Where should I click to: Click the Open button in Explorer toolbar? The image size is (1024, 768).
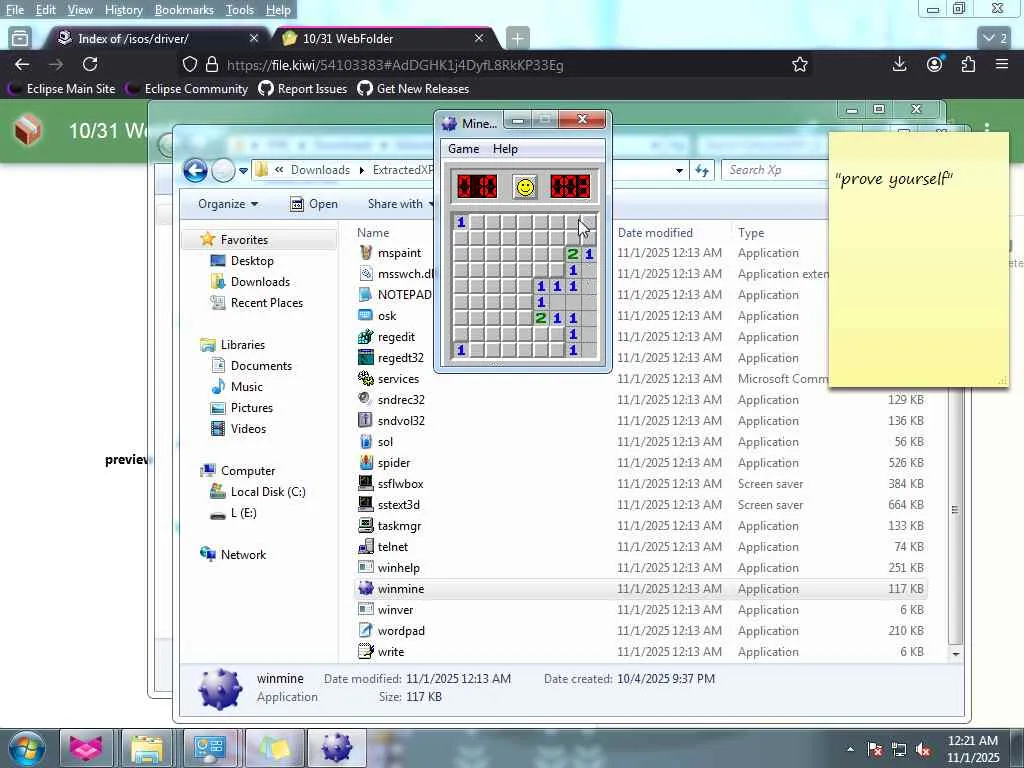click(314, 204)
